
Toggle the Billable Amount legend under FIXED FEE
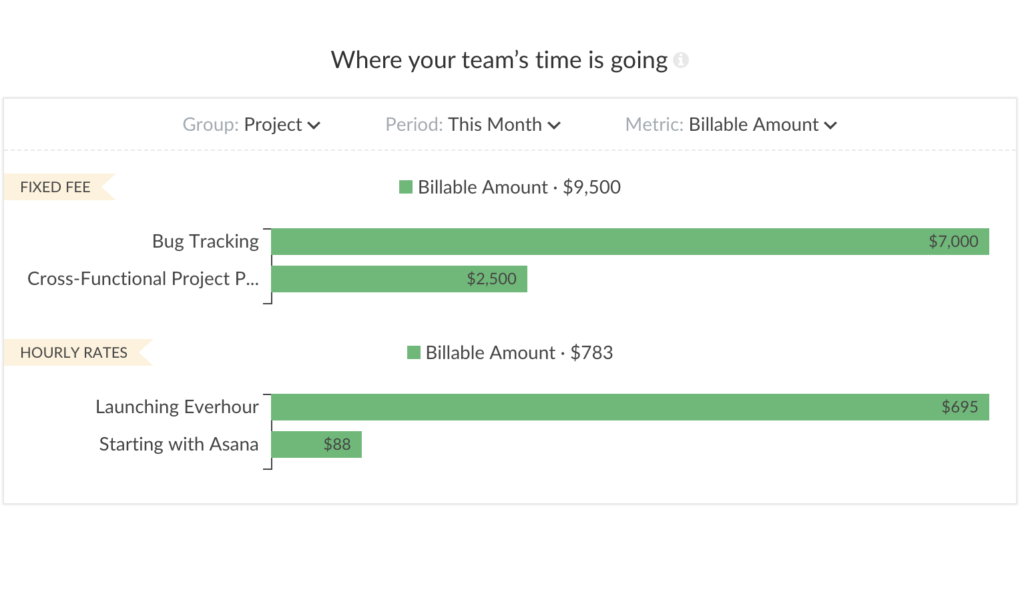pos(510,186)
